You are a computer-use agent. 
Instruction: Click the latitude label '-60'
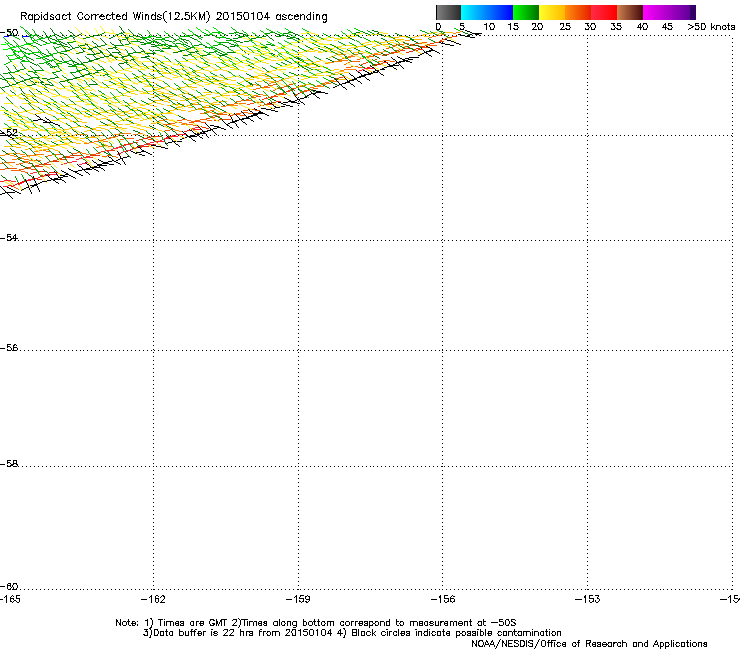tap(9, 586)
